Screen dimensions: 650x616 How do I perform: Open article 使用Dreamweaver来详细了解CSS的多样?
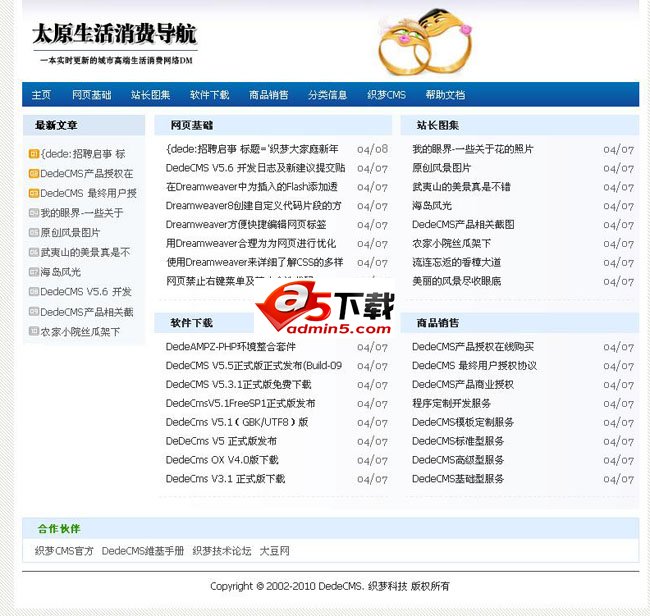255,262
